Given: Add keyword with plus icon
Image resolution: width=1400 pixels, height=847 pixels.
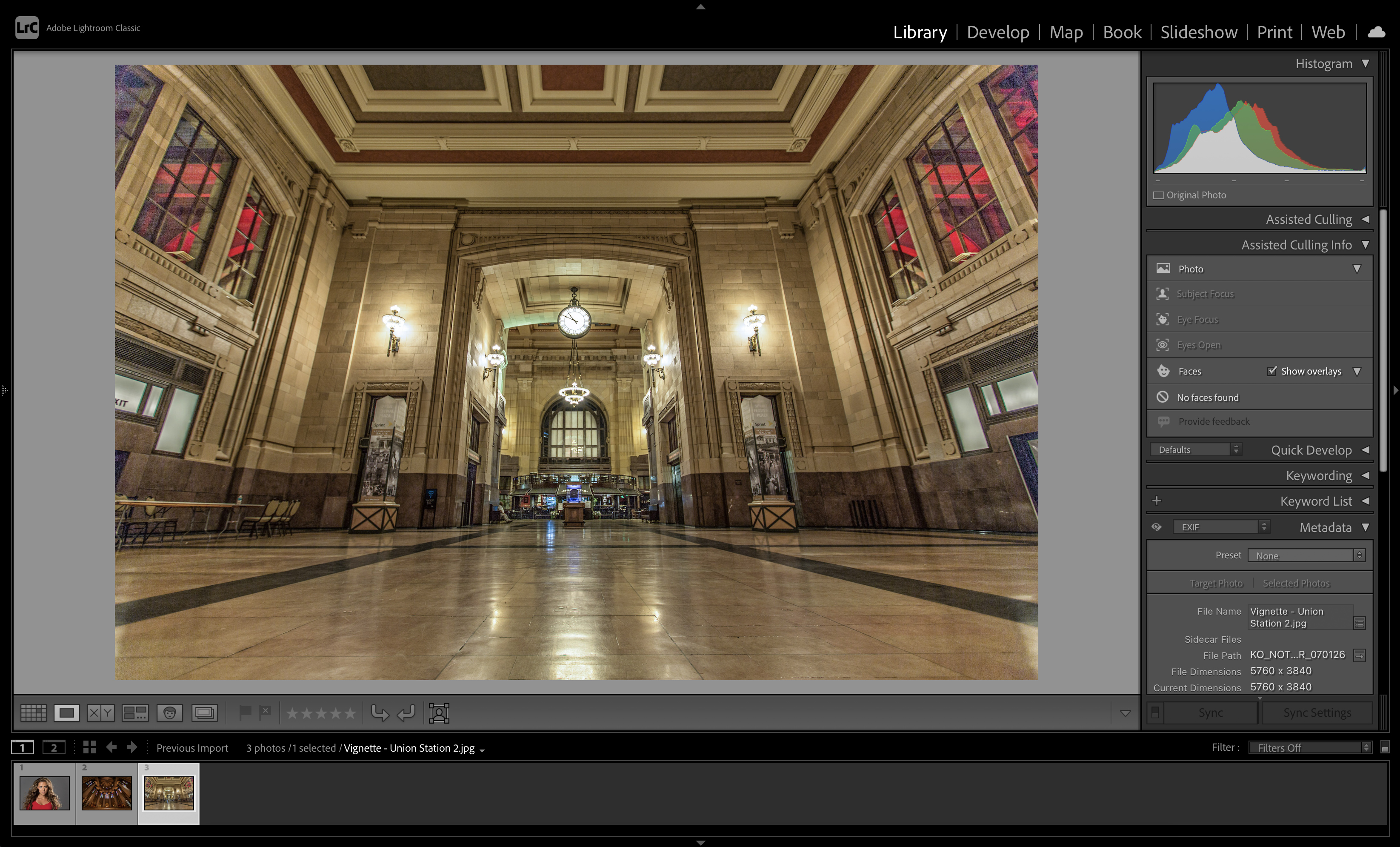Looking at the screenshot, I should 1156,501.
